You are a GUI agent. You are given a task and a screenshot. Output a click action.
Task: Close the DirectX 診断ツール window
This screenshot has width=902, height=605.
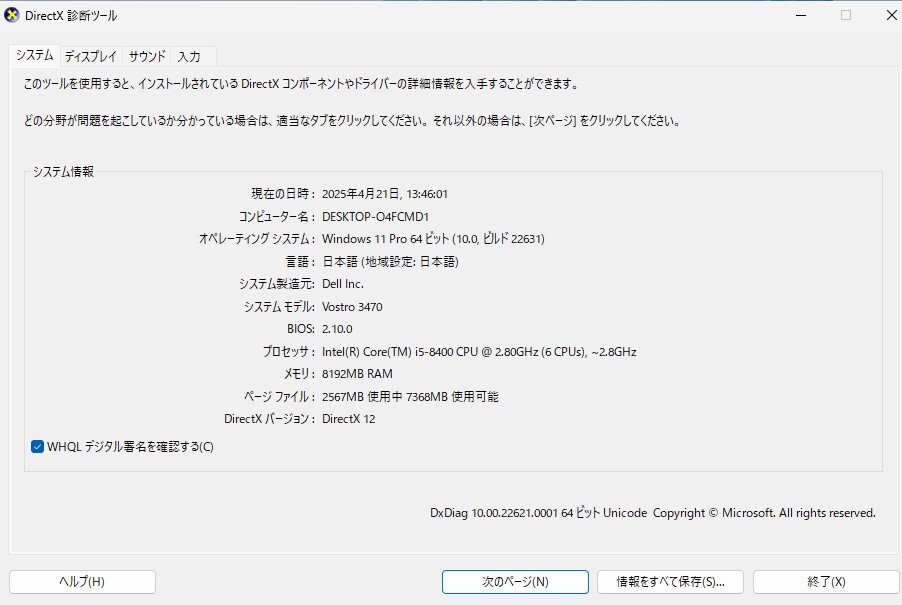tap(891, 16)
